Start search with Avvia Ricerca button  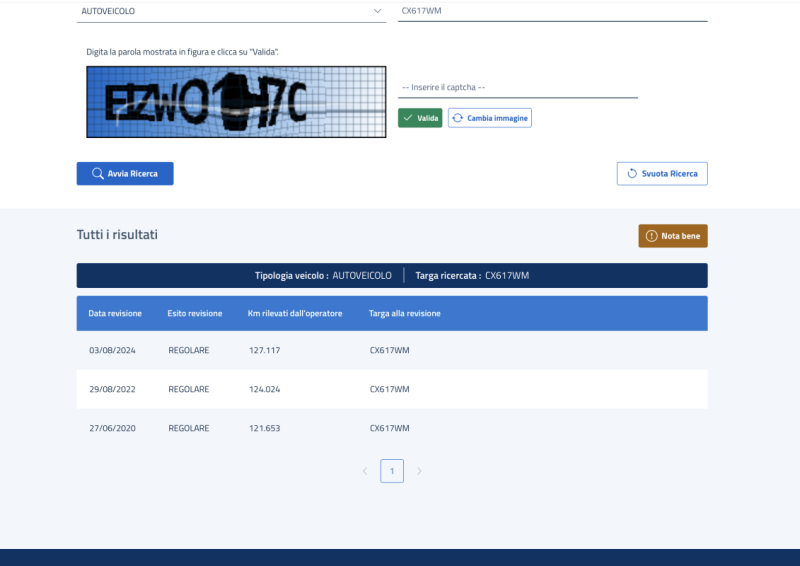tap(125, 174)
